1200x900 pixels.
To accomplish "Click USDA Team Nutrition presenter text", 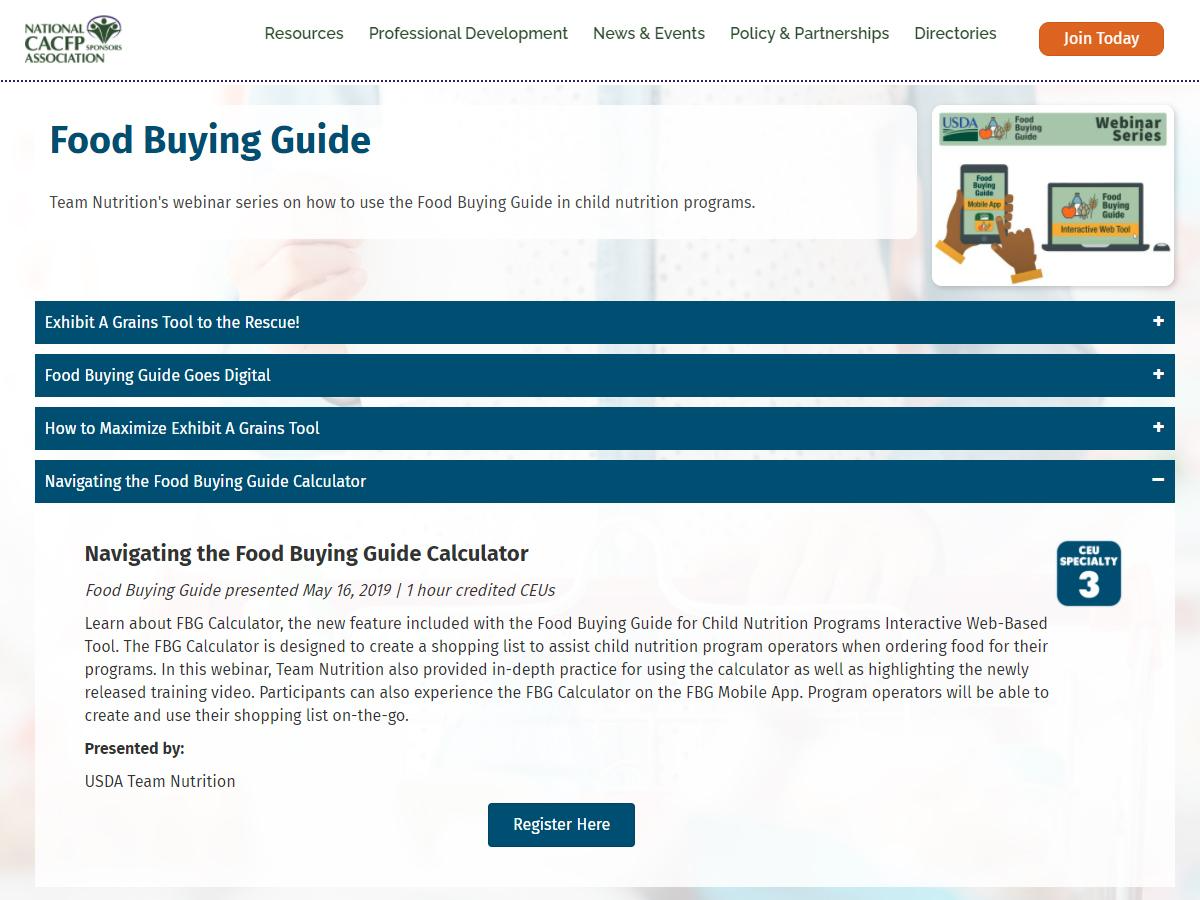I will [160, 782].
